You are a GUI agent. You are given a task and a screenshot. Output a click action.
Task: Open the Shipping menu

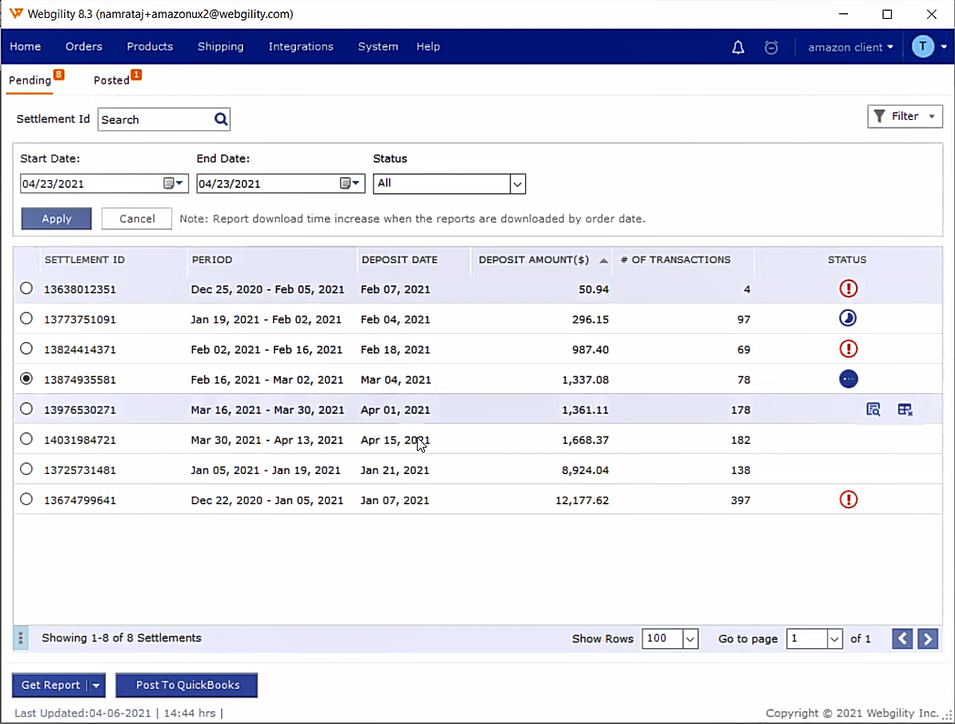[x=220, y=47]
